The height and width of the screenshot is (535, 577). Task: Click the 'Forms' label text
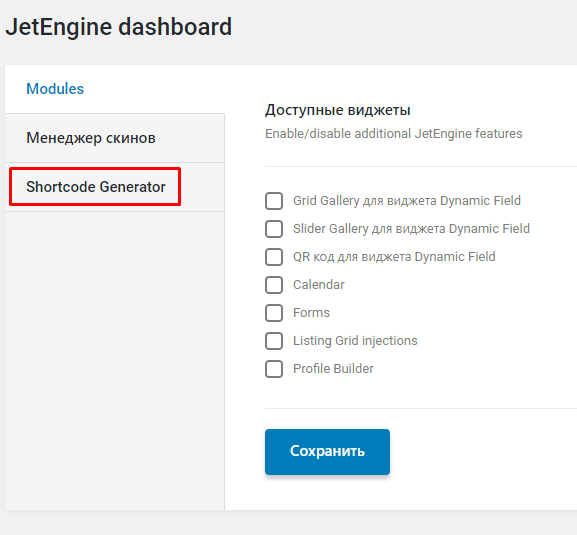click(311, 313)
